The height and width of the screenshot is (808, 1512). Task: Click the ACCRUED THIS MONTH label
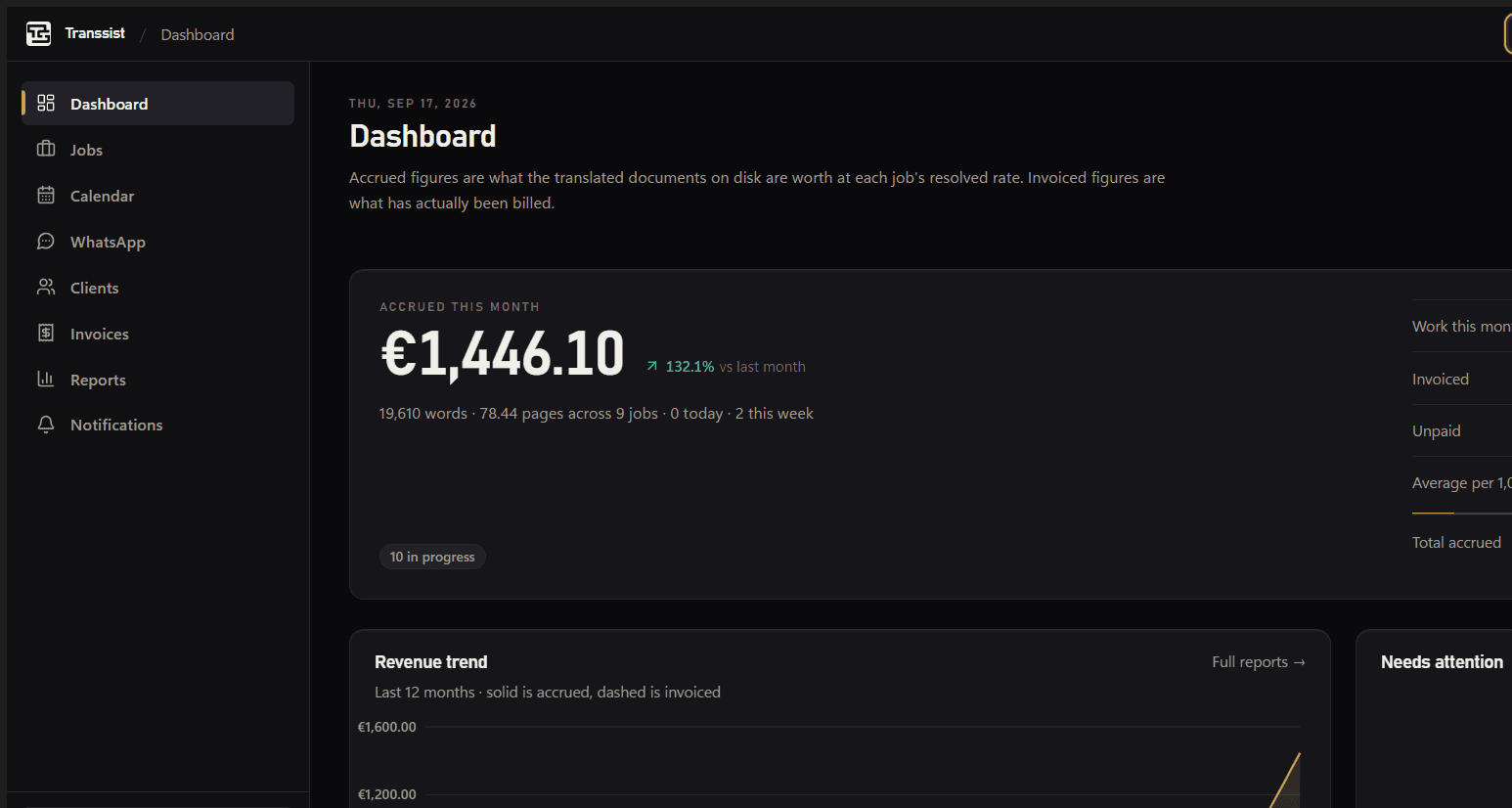(460, 307)
